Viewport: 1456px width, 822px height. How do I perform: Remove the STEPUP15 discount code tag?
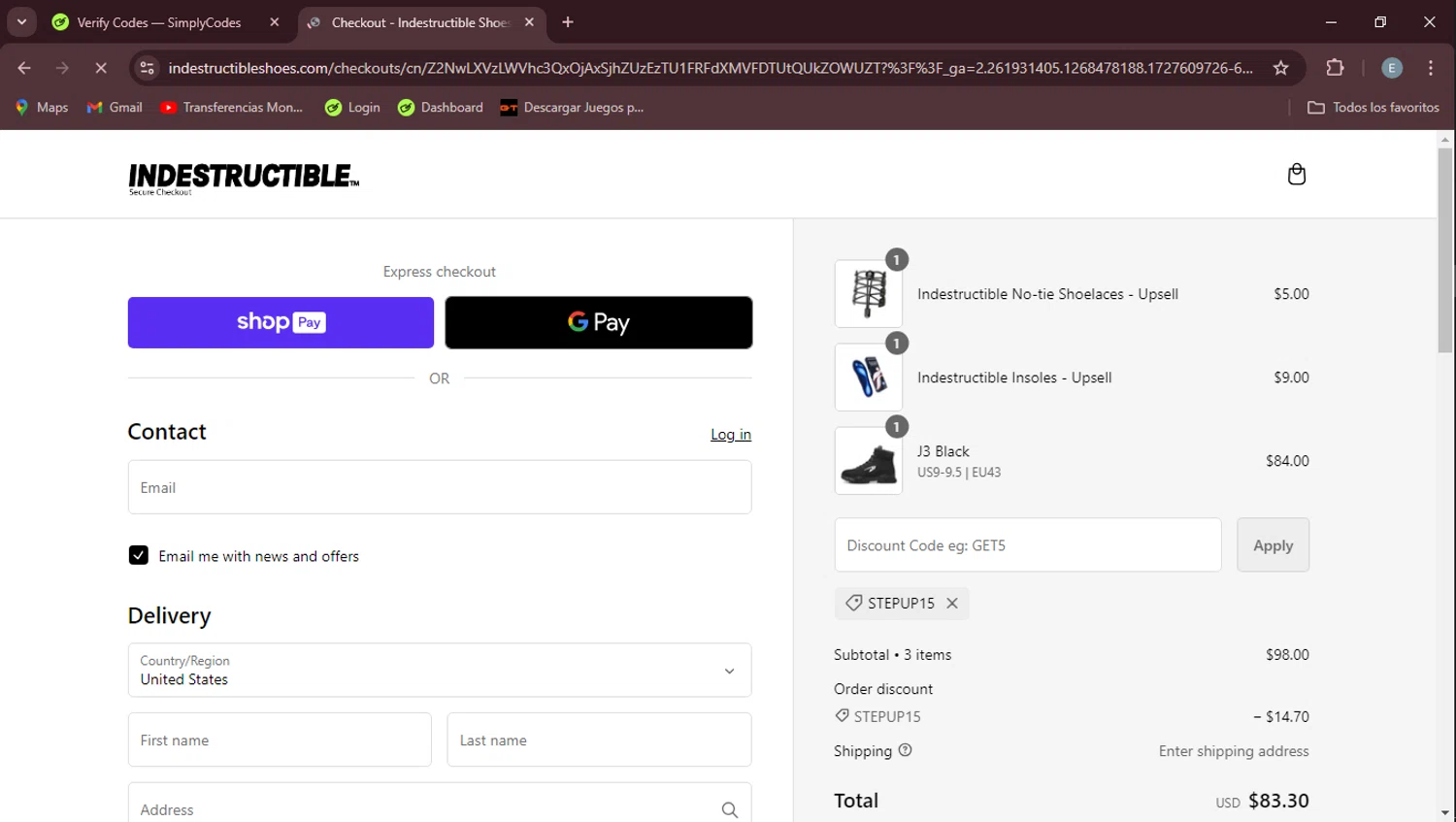tap(952, 603)
